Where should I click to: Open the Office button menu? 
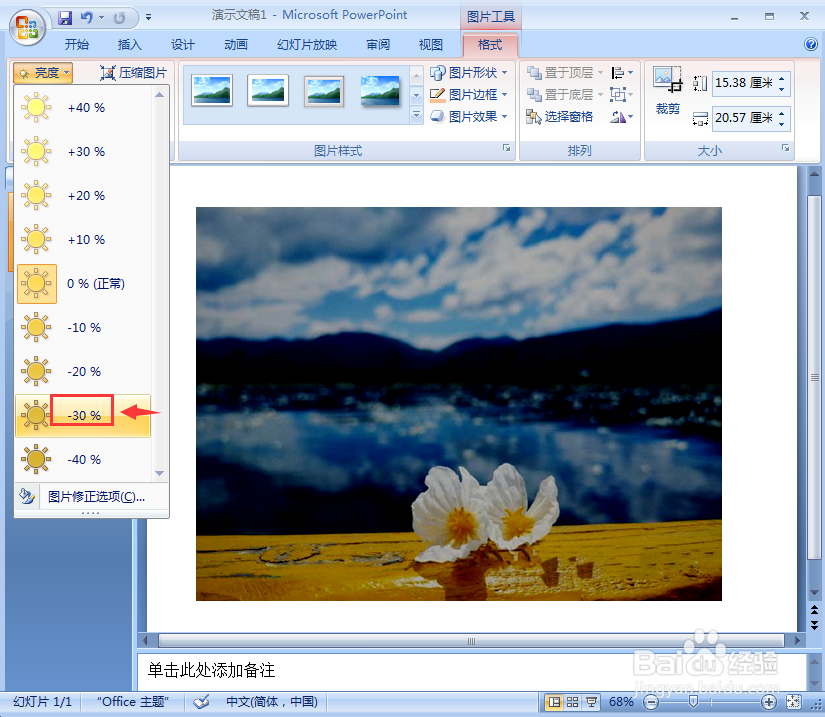(27, 26)
